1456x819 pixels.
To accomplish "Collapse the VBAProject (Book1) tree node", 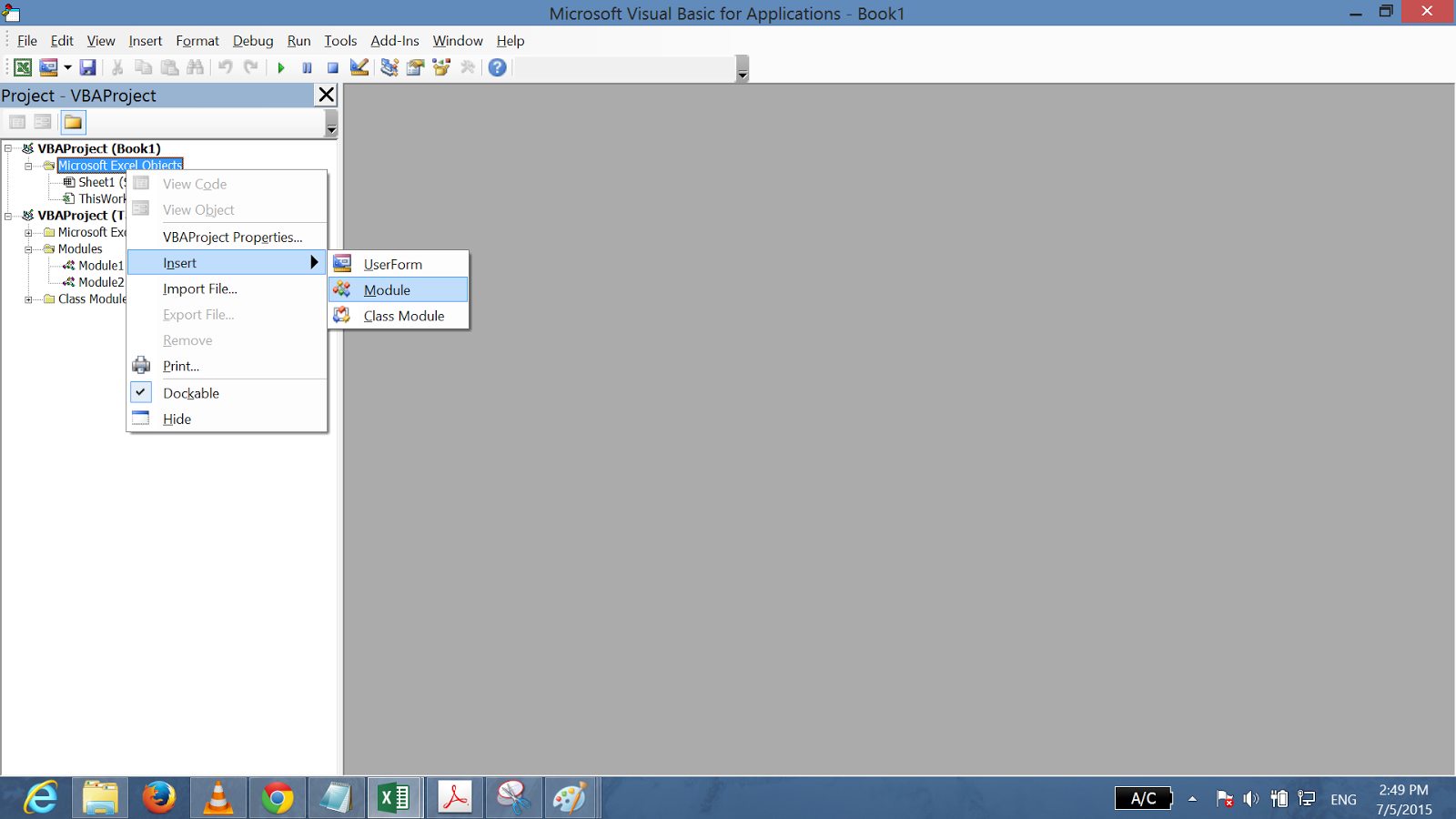I will click(x=8, y=148).
